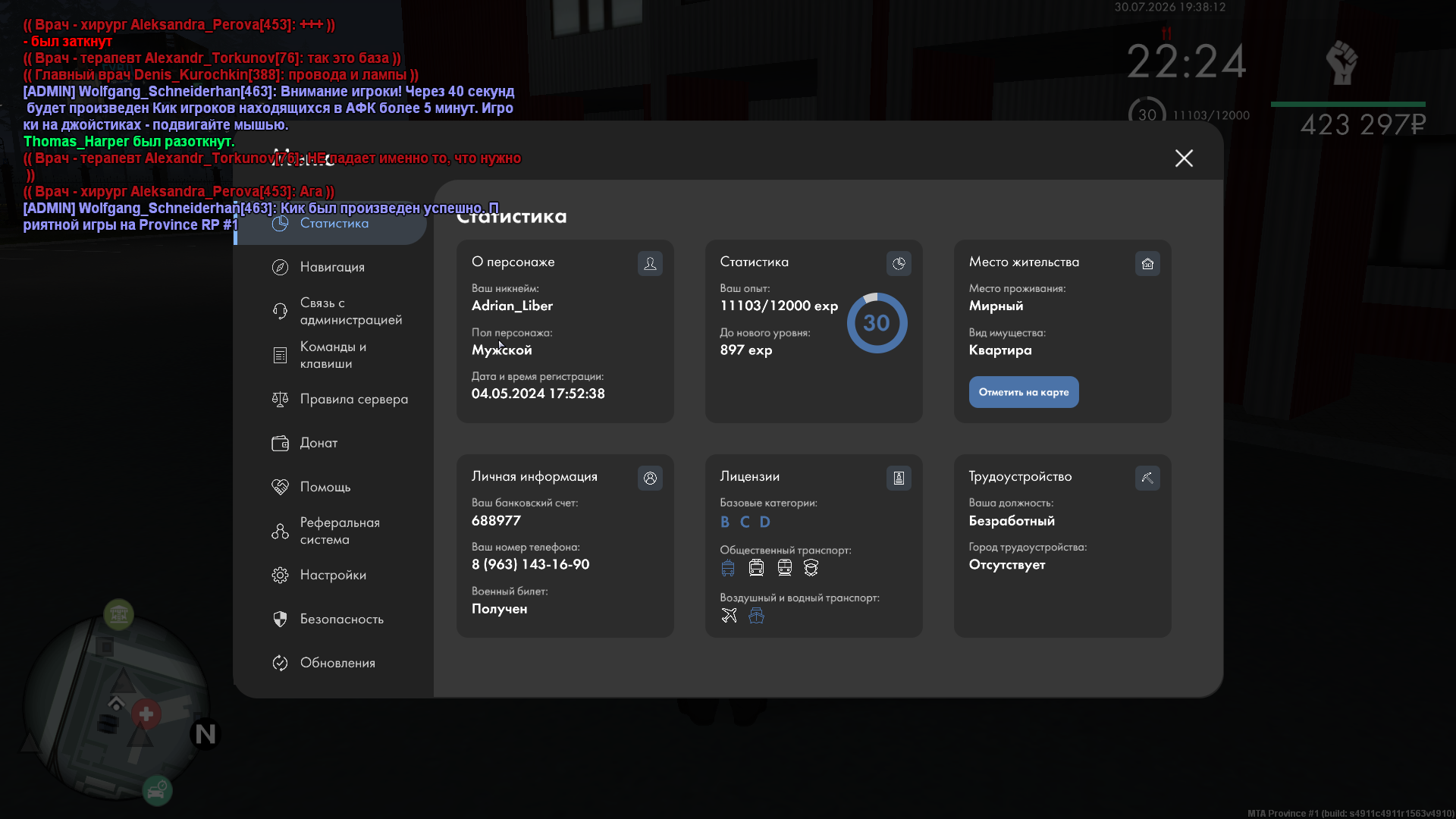Close the main menu window
The width and height of the screenshot is (1456, 819).
coord(1184,158)
